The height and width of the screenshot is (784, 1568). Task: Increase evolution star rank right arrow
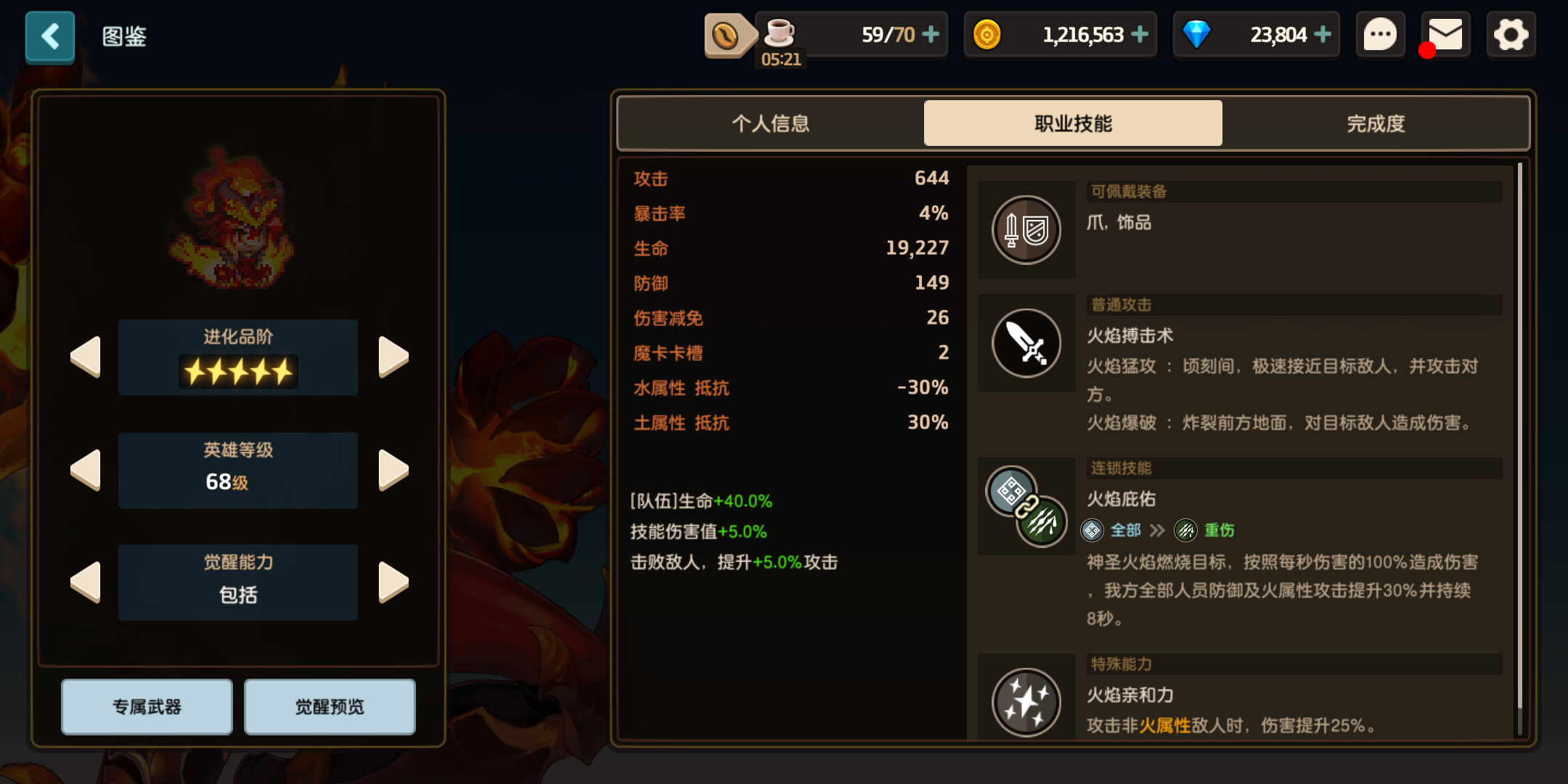coord(393,356)
